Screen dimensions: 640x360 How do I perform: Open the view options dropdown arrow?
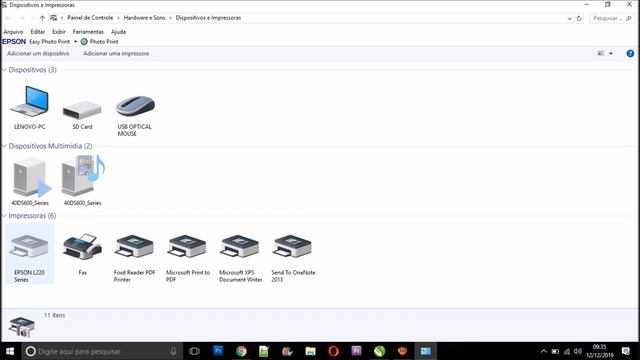[611, 53]
